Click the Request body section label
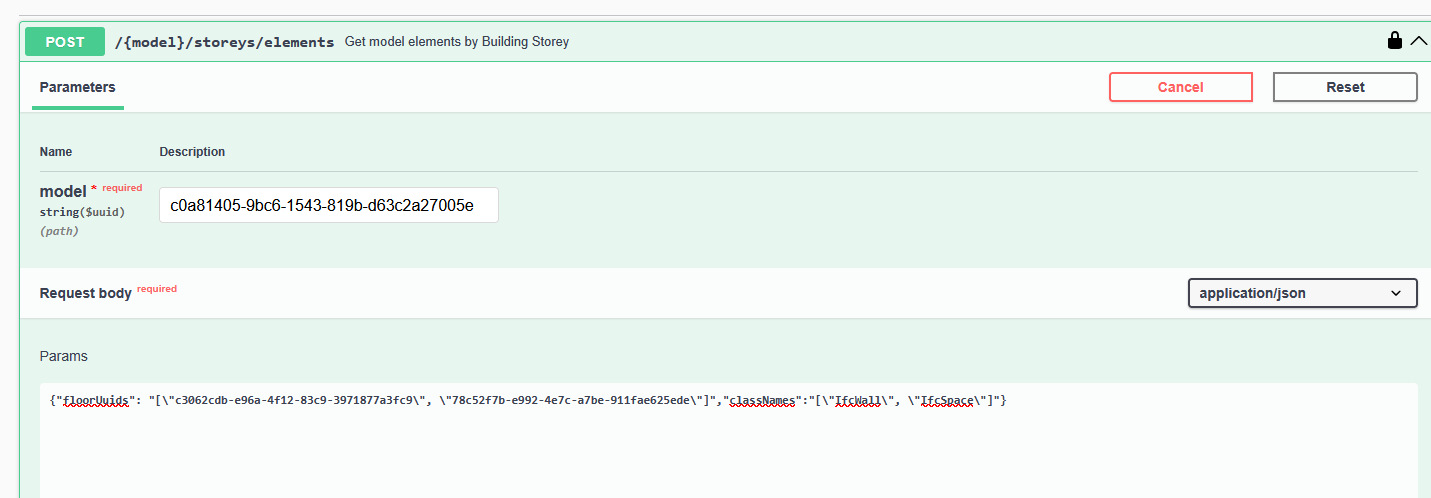The height and width of the screenshot is (498, 1431). 85,293
